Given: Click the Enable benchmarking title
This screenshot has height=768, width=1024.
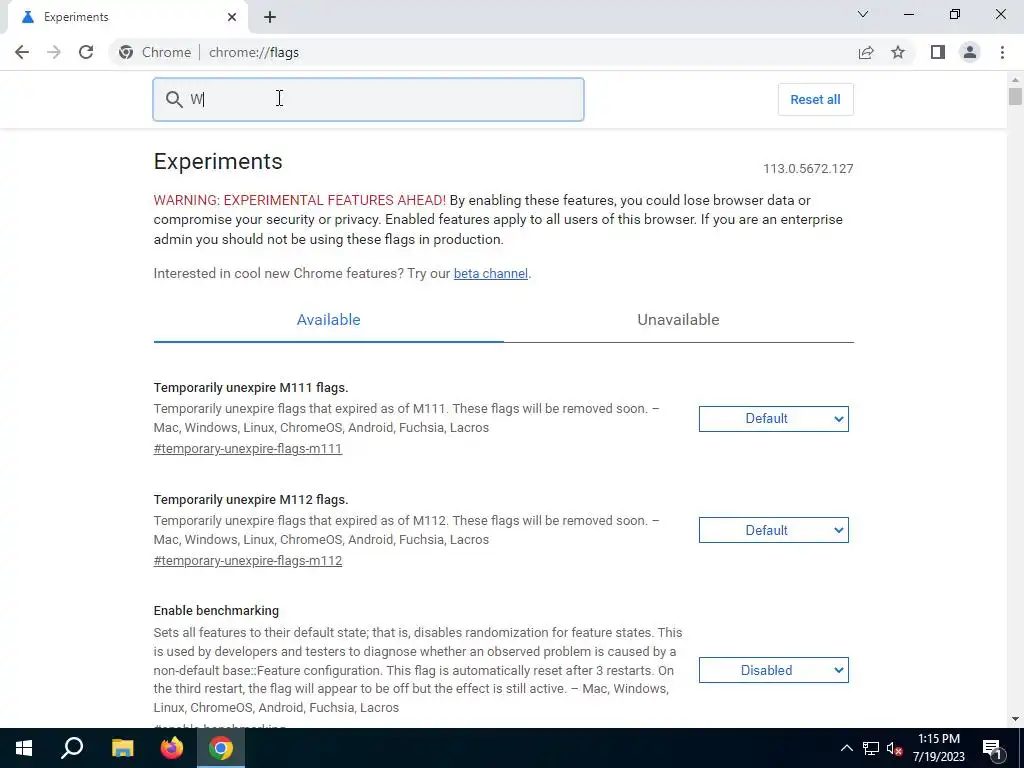Looking at the screenshot, I should (x=216, y=611).
